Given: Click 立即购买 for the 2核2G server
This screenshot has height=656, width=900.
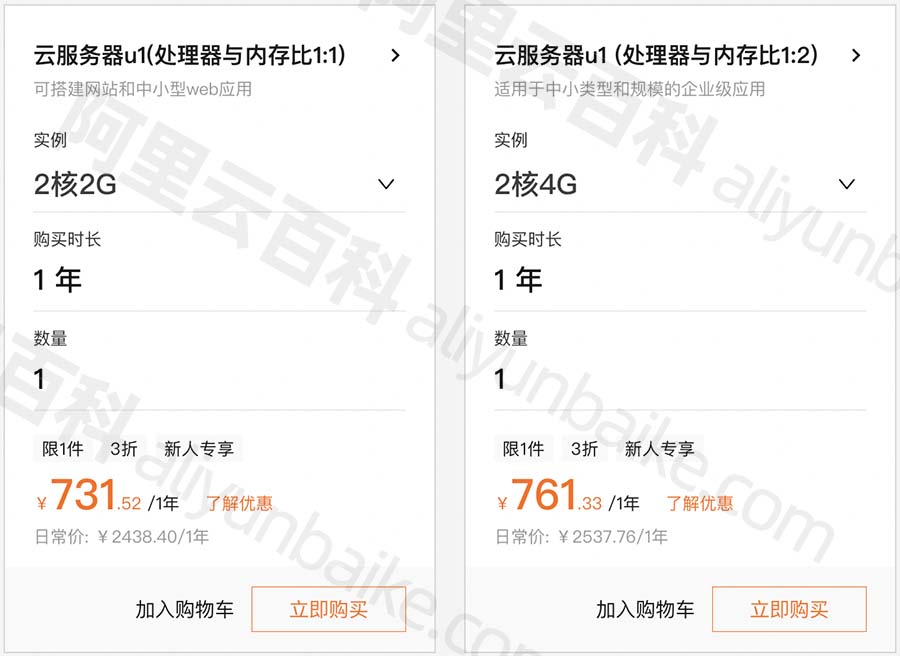Looking at the screenshot, I should [x=328, y=609].
